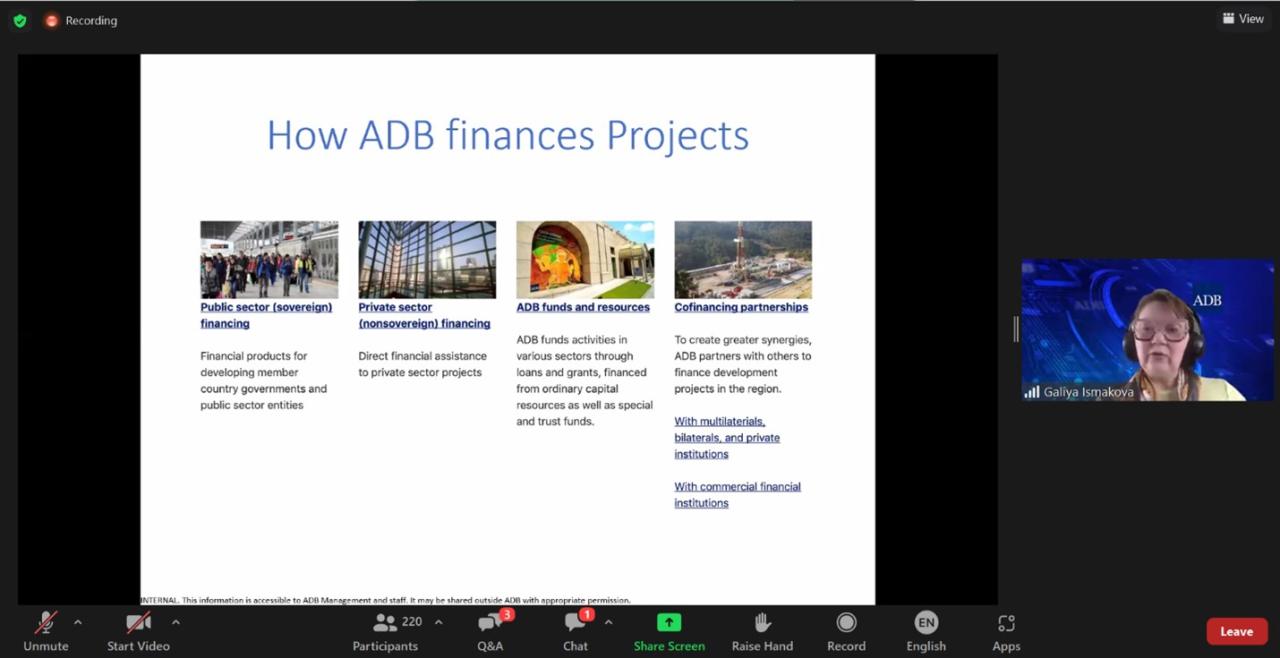Leave the meeting
This screenshot has height=658, width=1280.
click(1237, 631)
